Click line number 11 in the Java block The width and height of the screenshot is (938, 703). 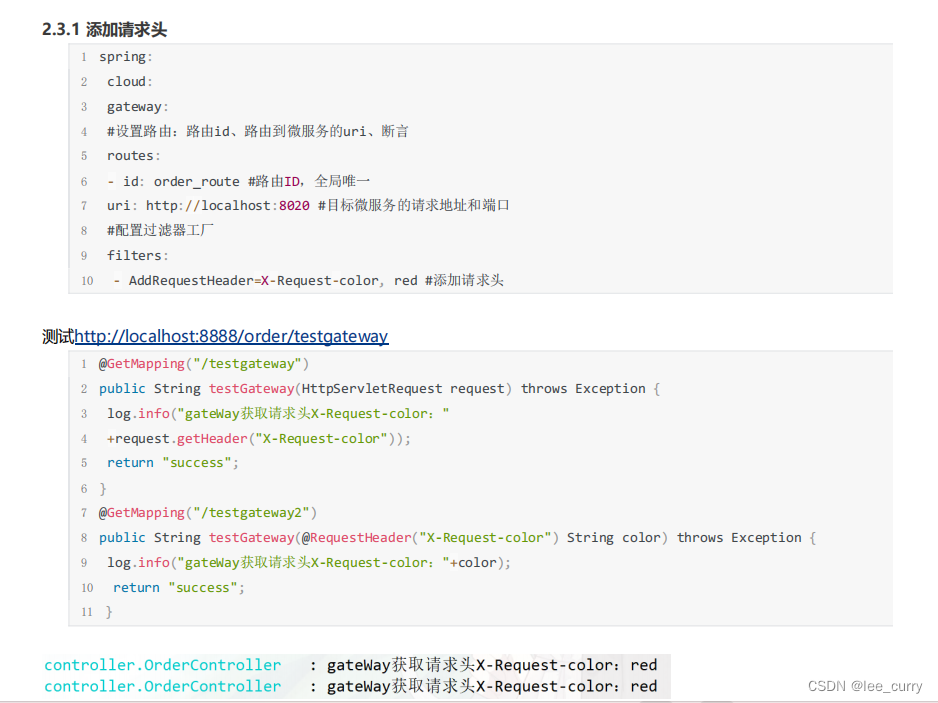87,612
